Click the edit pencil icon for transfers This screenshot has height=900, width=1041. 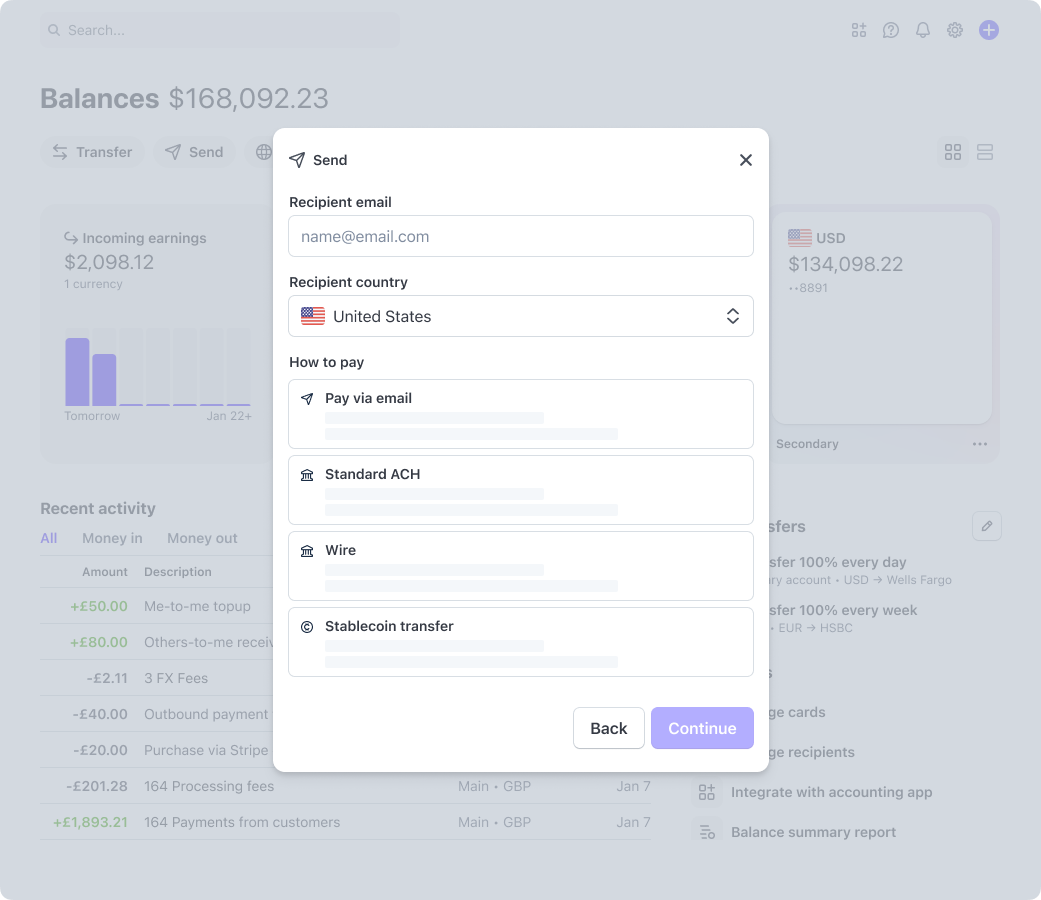click(987, 526)
